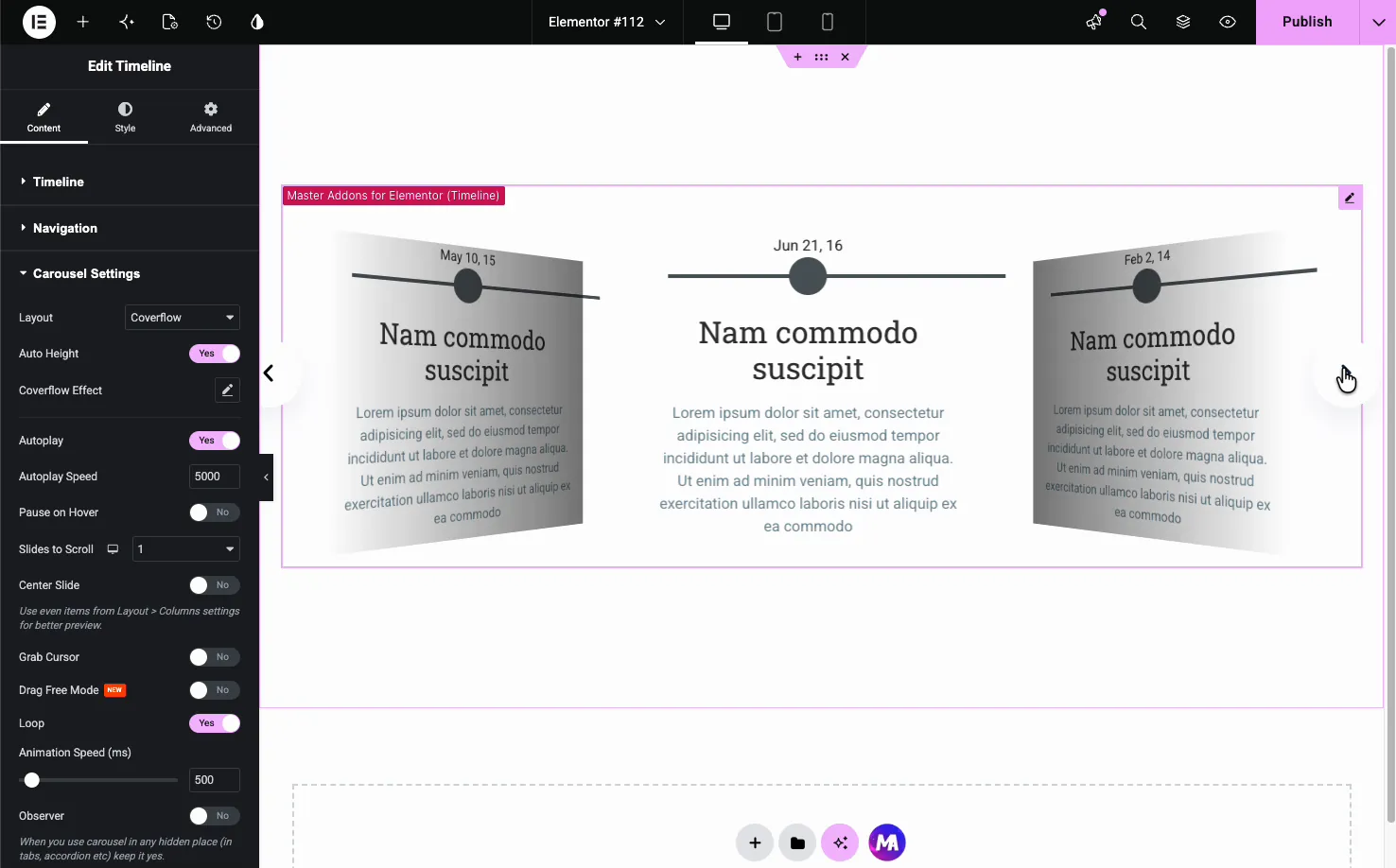The height and width of the screenshot is (868, 1396).
Task: Open the Layout Coverflow dropdown
Action: (x=183, y=318)
